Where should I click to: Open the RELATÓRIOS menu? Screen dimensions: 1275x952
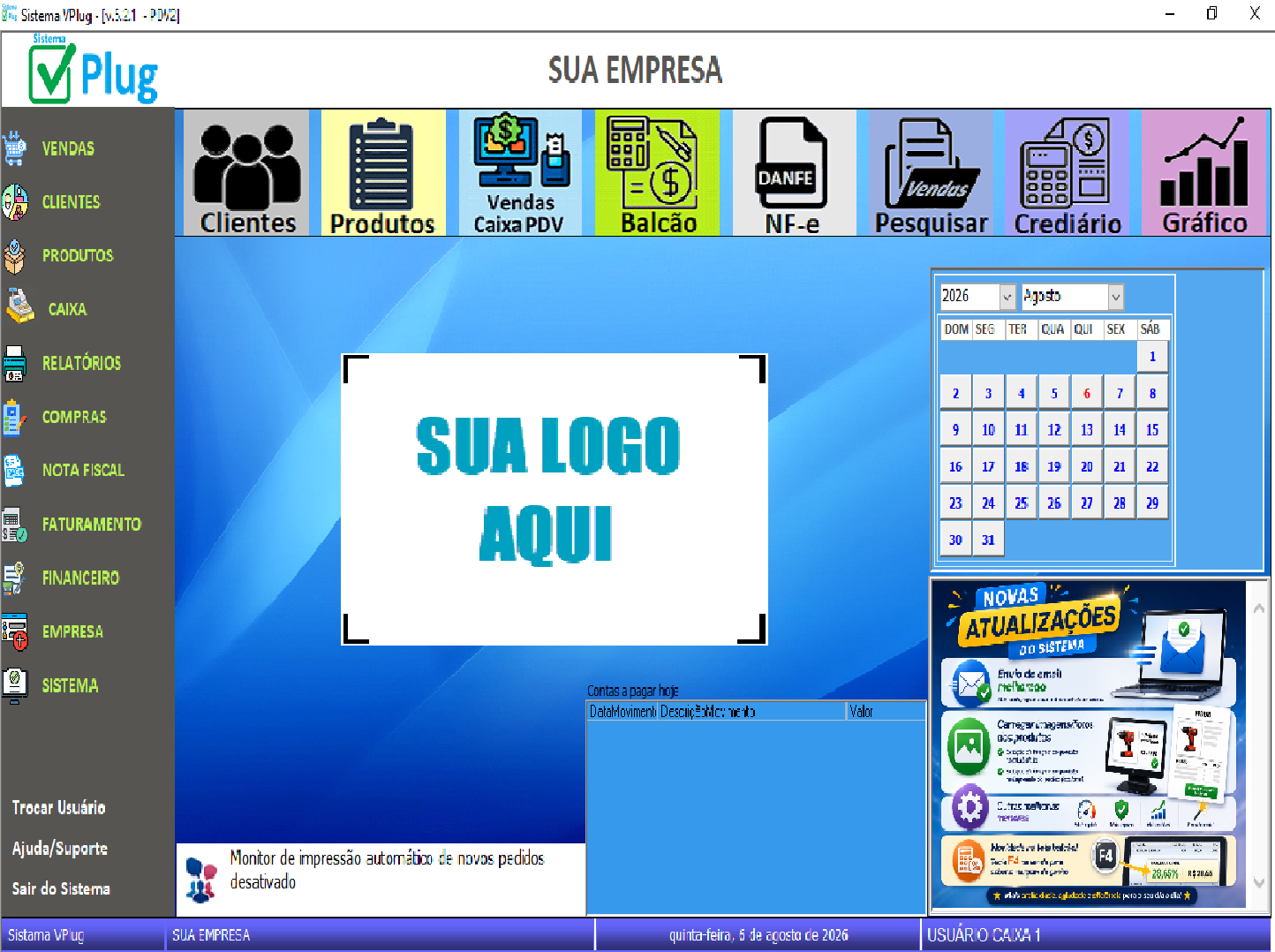pos(81,363)
